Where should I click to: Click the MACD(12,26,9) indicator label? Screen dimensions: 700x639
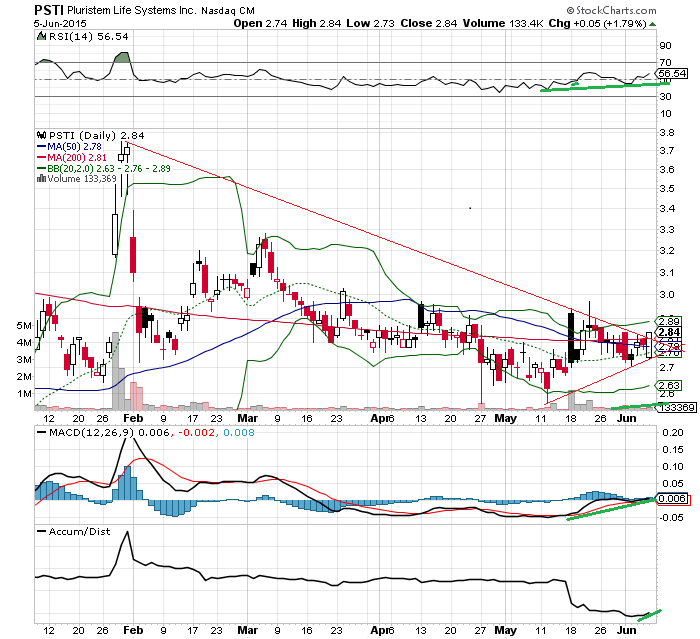(93, 432)
